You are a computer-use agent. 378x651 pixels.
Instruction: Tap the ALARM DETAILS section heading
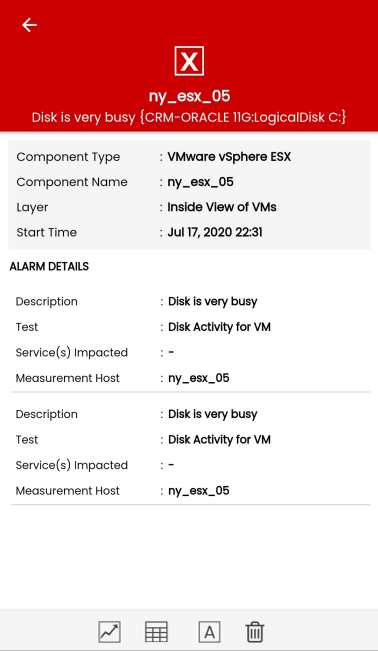click(49, 267)
